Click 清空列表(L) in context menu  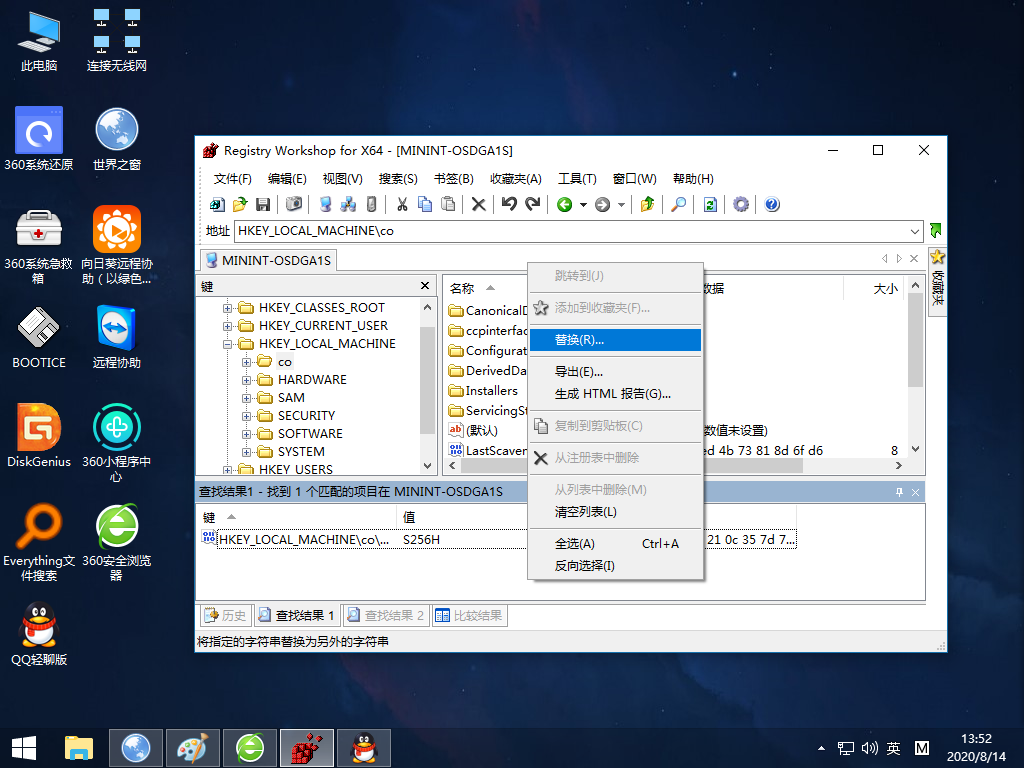tap(615, 512)
